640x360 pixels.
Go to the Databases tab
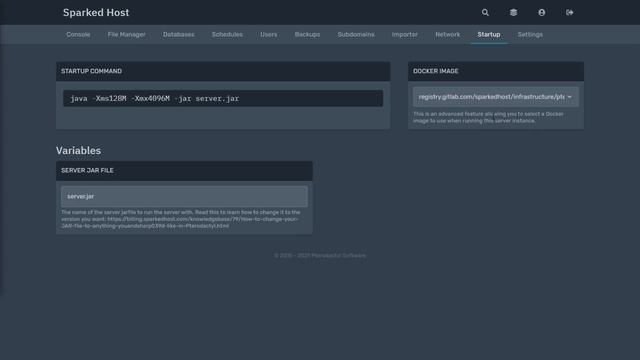click(179, 35)
